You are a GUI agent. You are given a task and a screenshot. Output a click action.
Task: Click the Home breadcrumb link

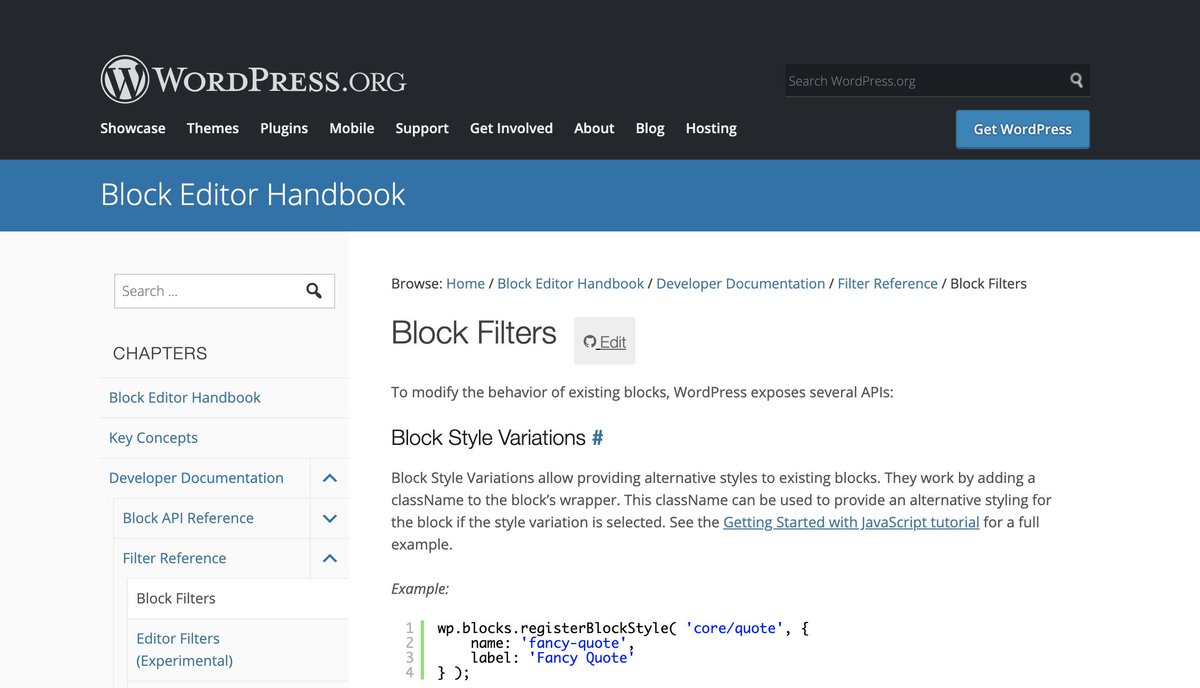point(465,283)
